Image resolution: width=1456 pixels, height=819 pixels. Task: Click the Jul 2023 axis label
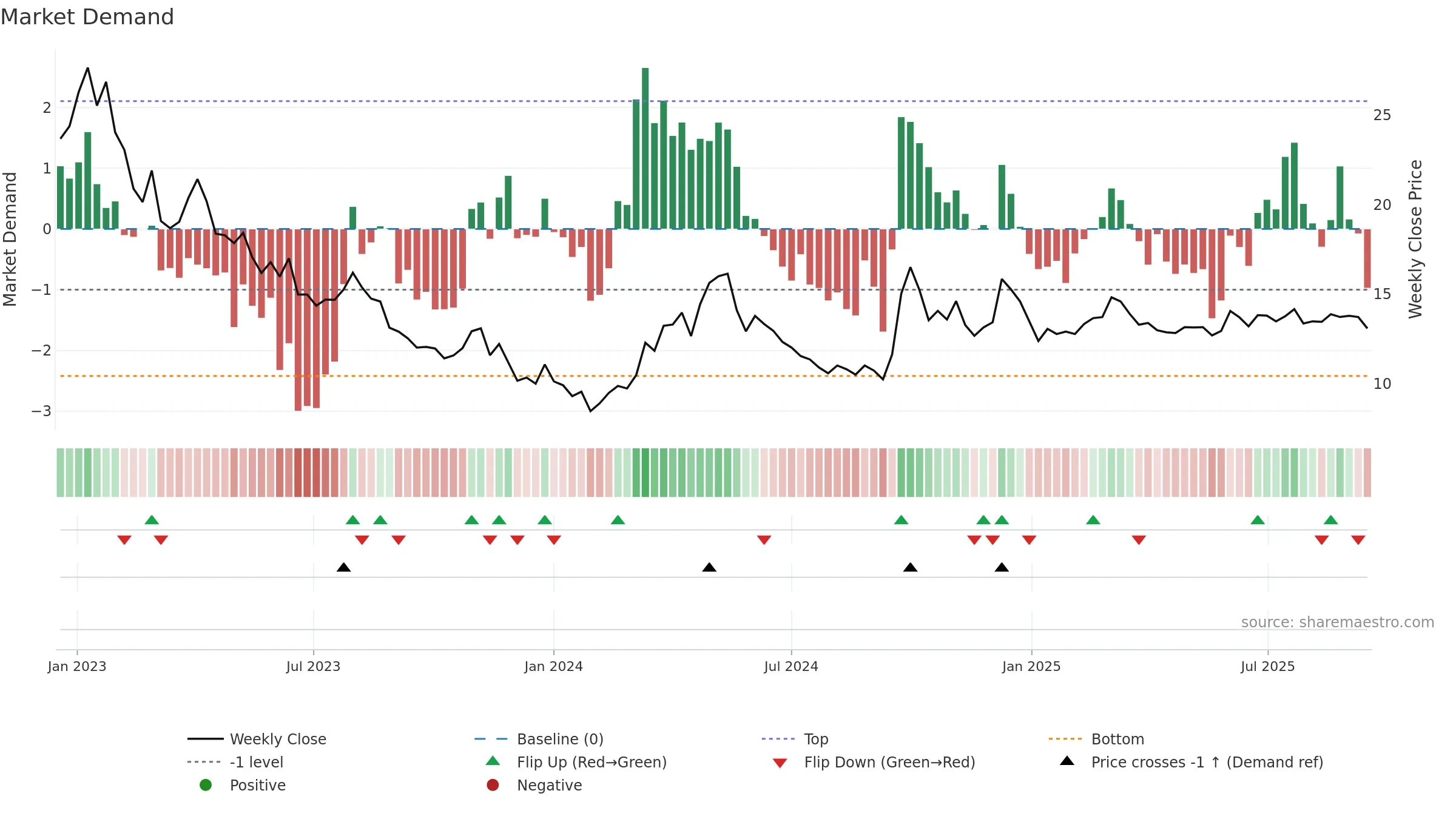click(313, 666)
